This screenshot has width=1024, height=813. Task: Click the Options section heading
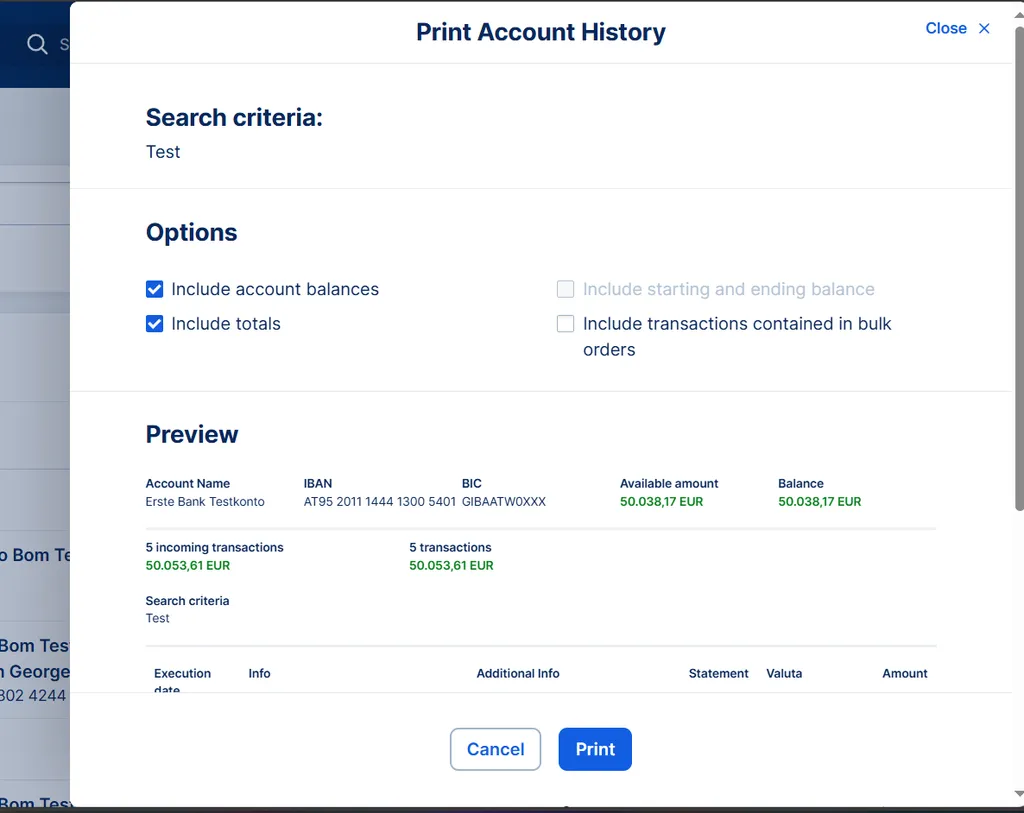(x=191, y=232)
